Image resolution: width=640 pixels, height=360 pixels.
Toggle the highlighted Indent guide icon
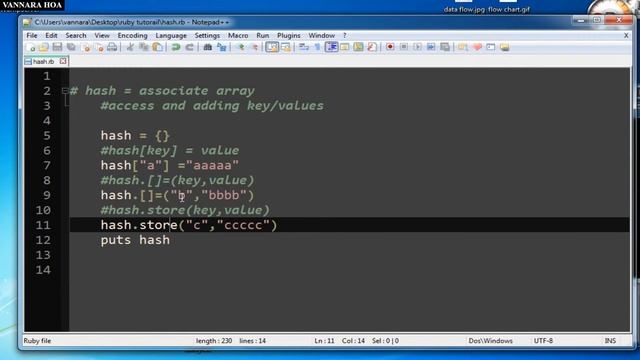[331, 47]
